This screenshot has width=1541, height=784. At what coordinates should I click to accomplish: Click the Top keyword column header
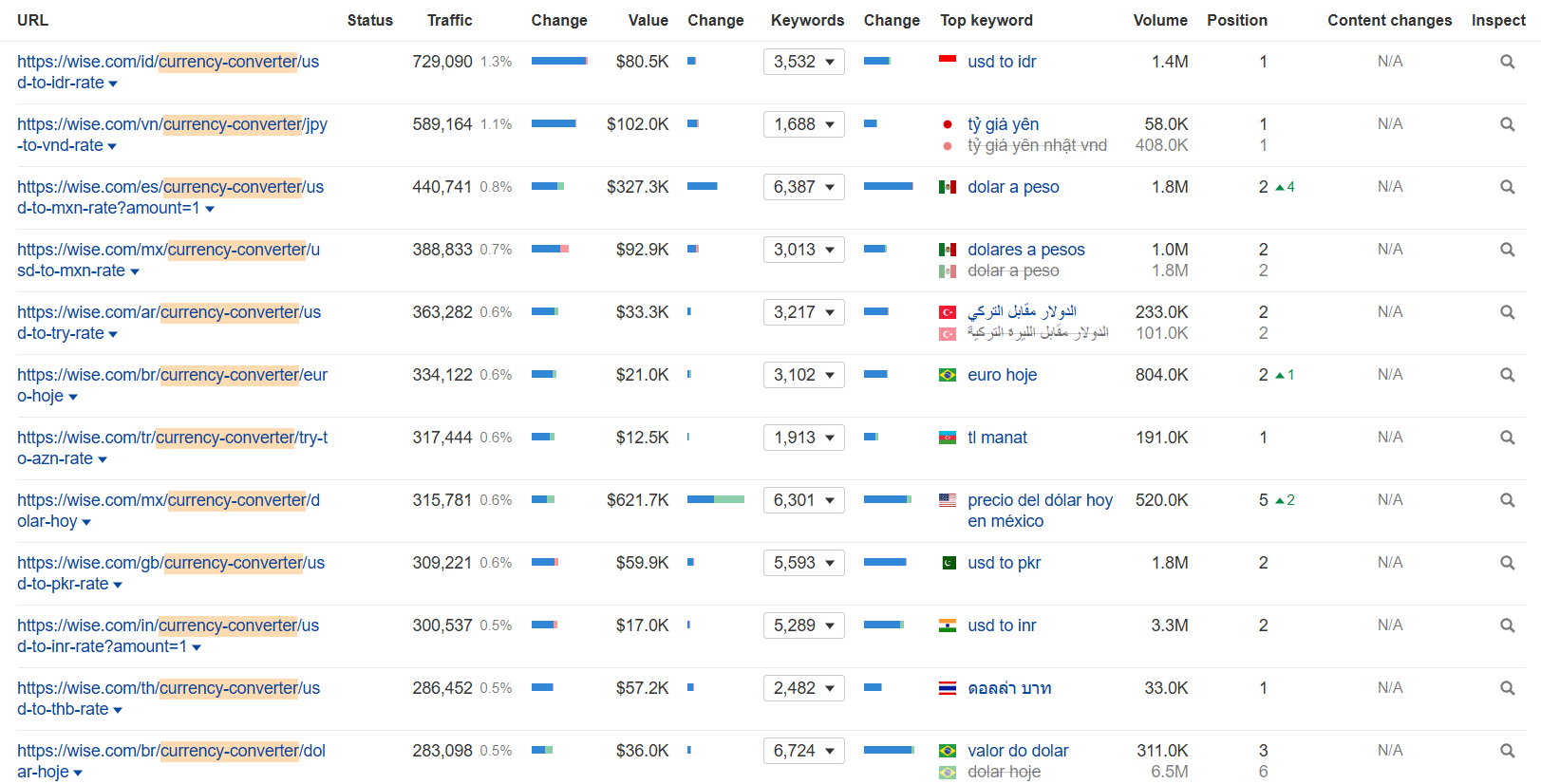coord(987,20)
